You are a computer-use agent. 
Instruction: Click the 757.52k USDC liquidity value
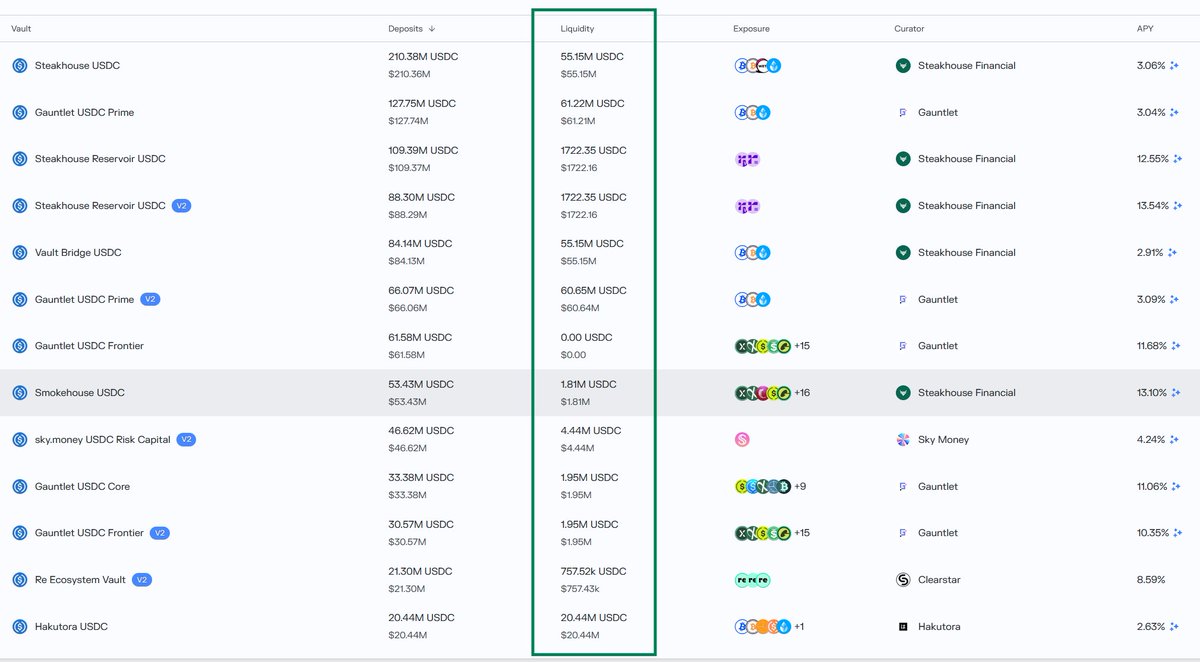(594, 572)
